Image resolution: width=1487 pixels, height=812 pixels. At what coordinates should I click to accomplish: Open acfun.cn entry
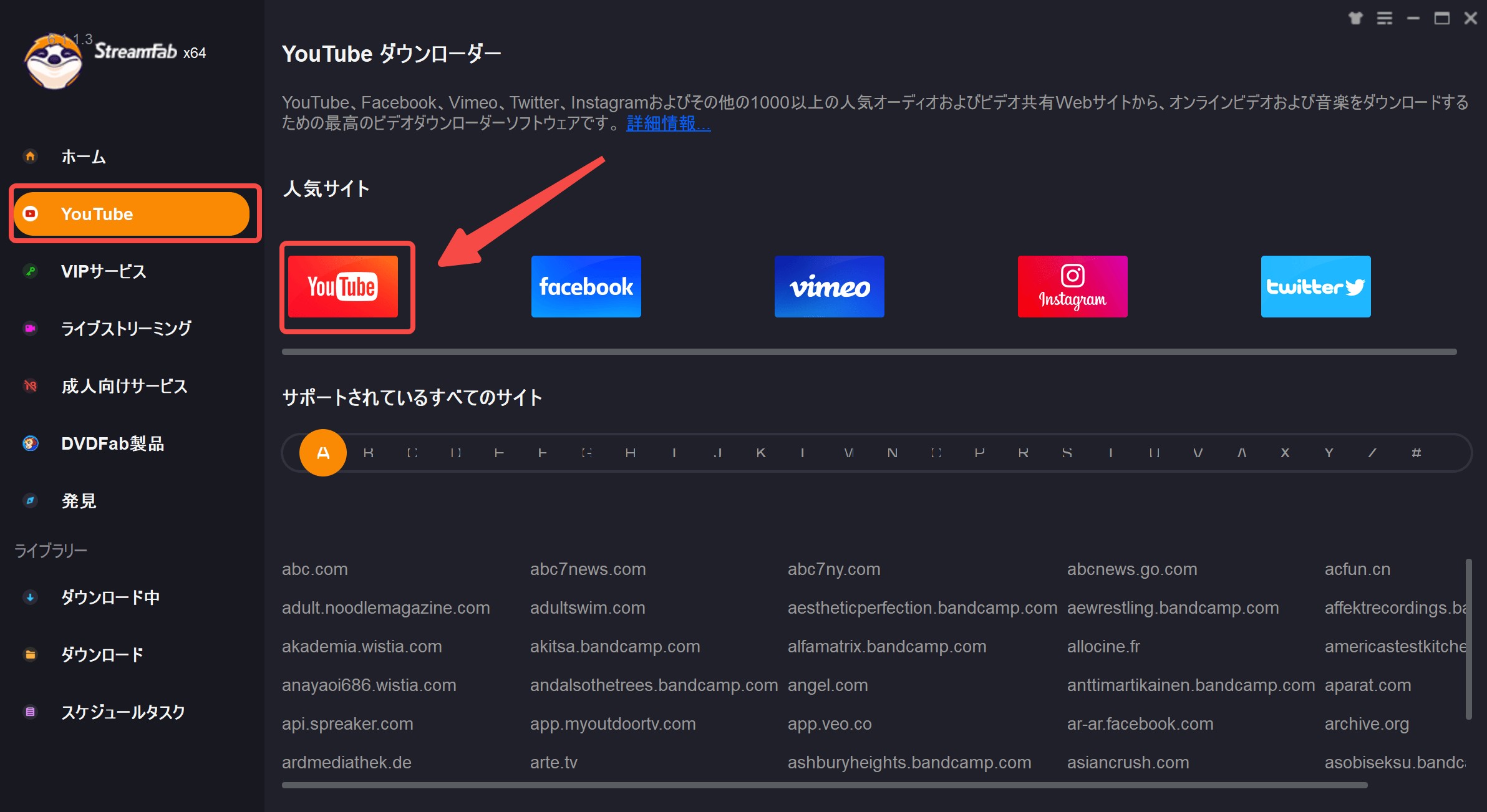point(1357,569)
